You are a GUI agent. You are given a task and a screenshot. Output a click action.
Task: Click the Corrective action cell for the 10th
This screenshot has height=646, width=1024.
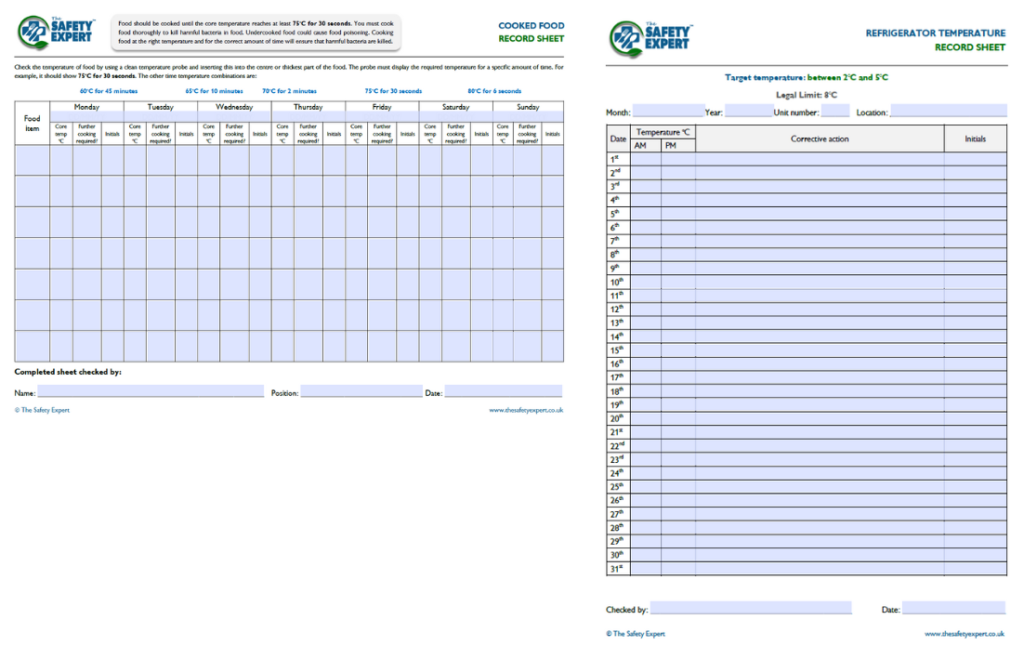820,282
